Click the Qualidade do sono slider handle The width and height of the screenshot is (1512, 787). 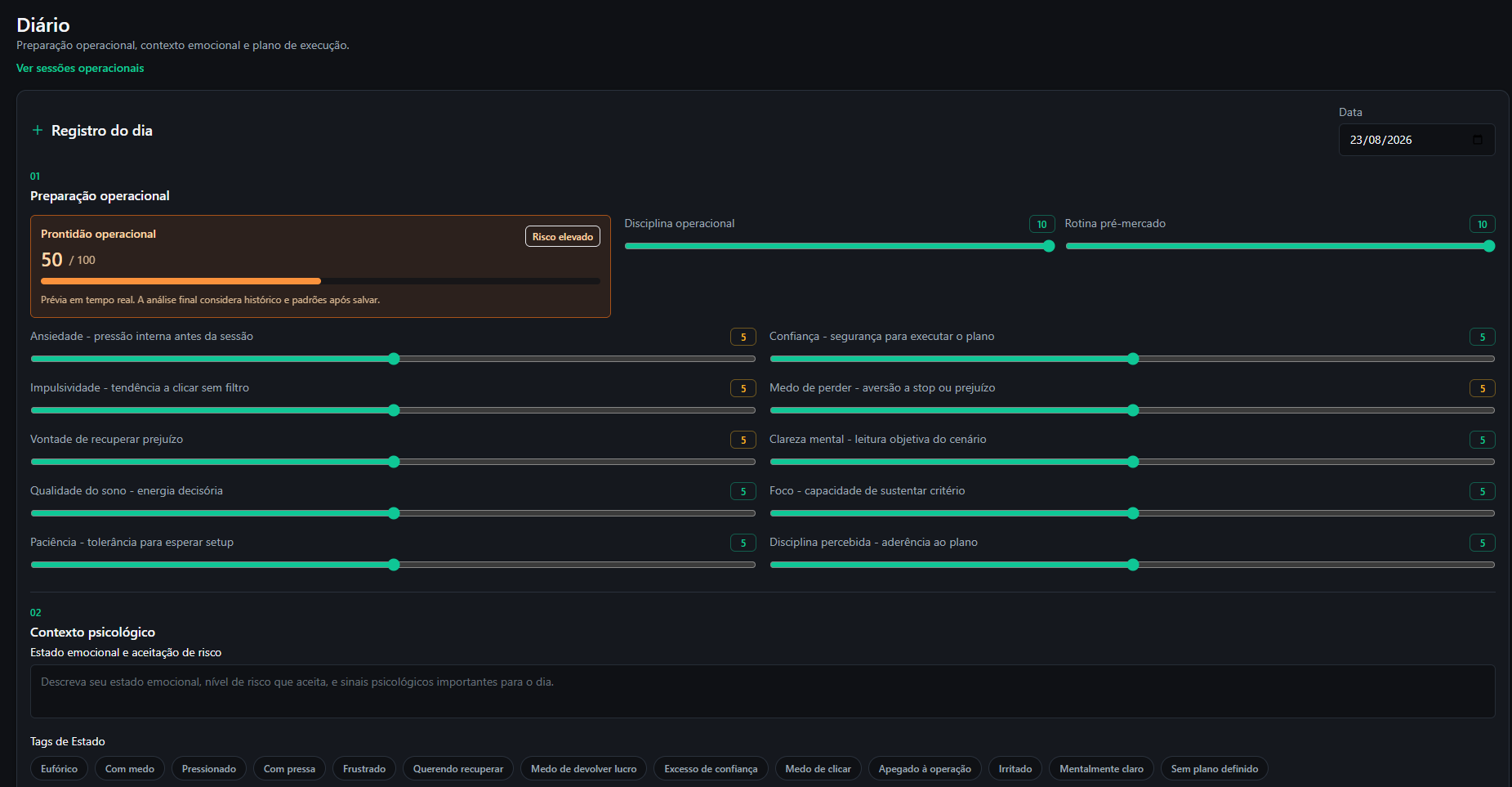point(394,513)
